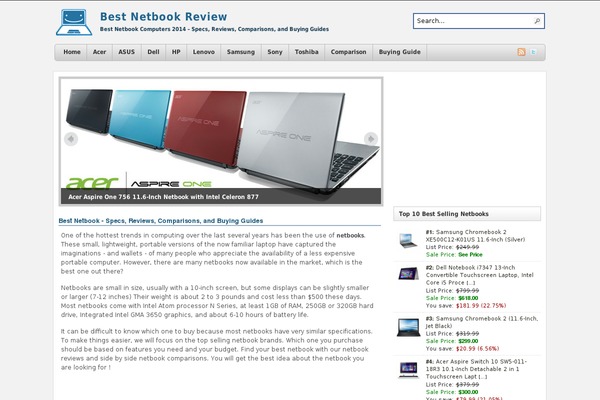
Task: Open the Twitter icon in navigation bar
Action: point(533,52)
